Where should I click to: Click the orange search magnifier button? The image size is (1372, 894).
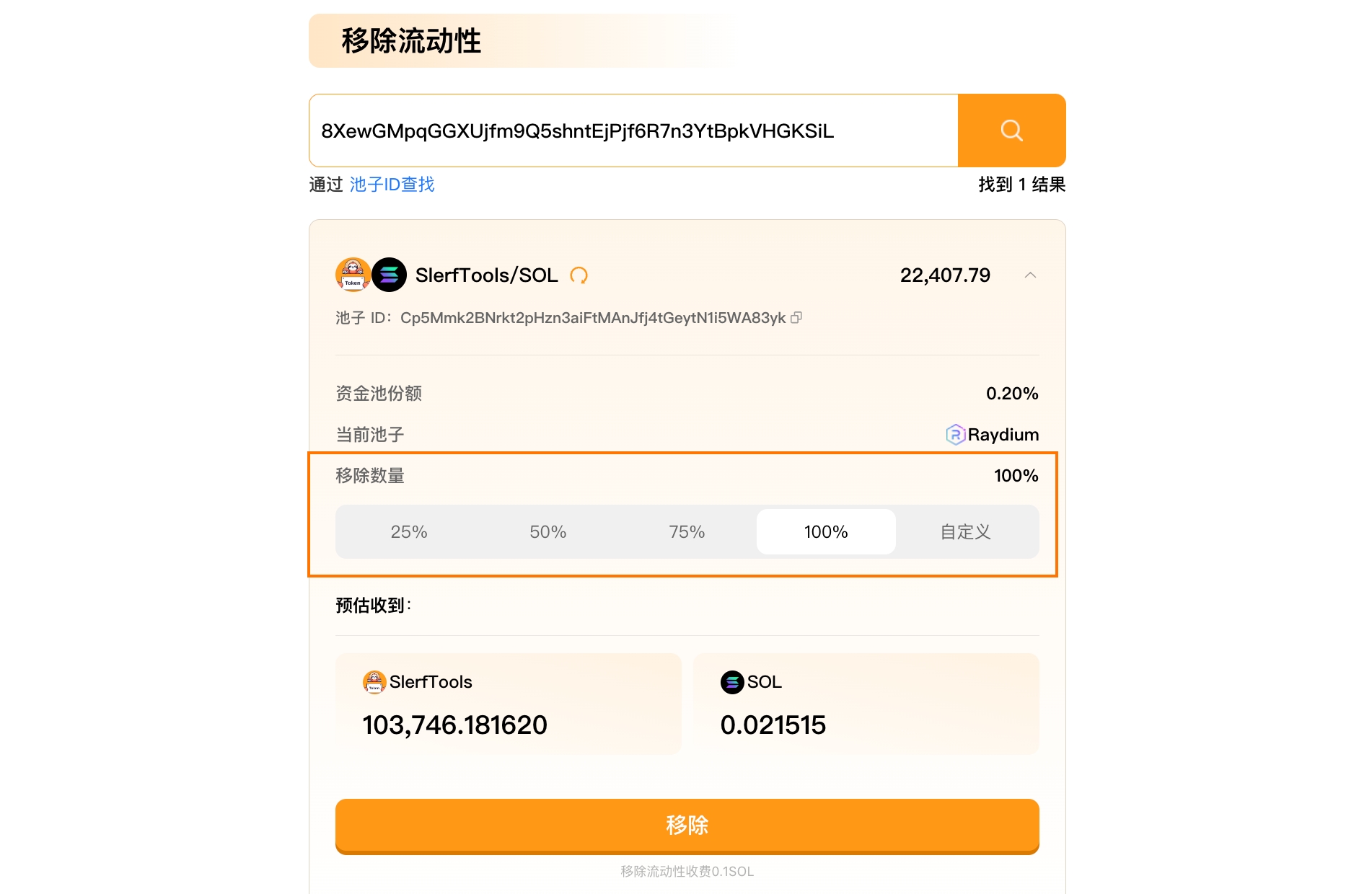click(1011, 130)
